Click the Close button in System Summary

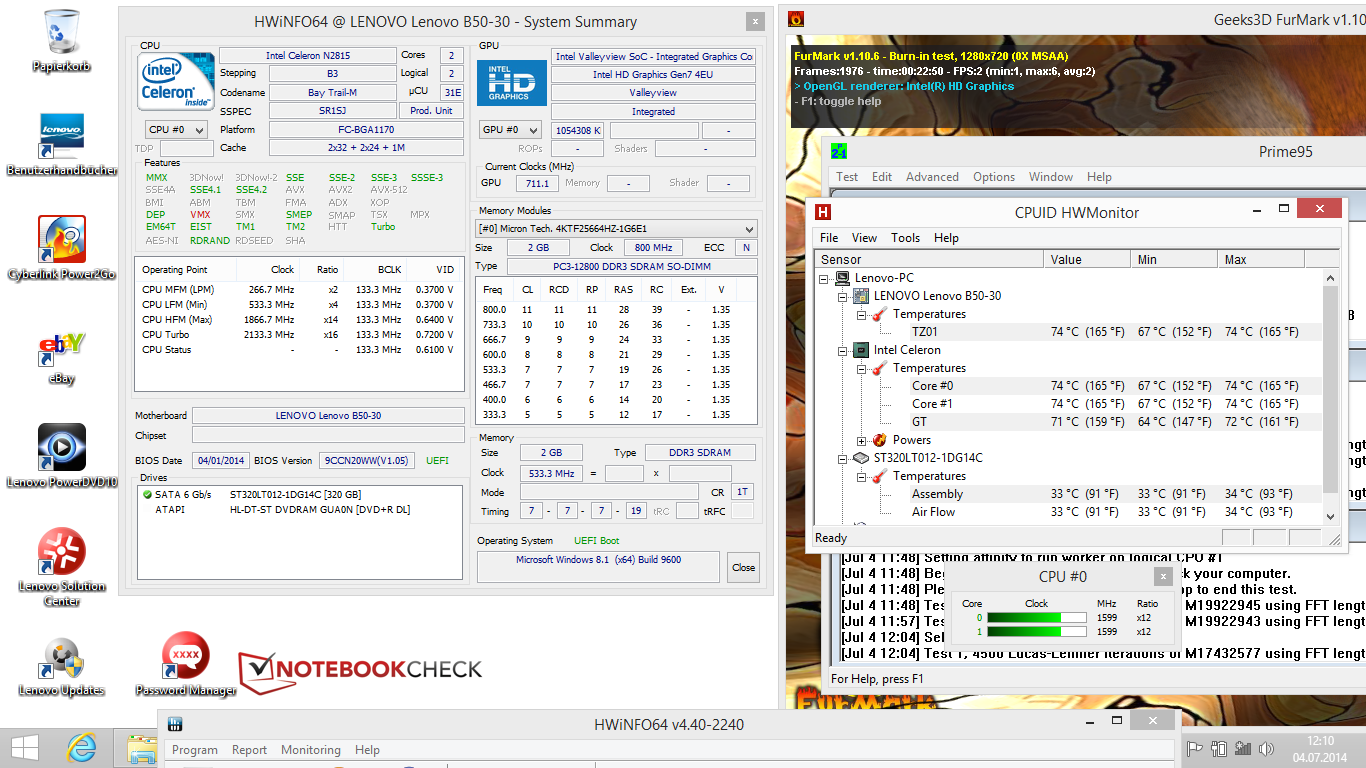(x=743, y=567)
